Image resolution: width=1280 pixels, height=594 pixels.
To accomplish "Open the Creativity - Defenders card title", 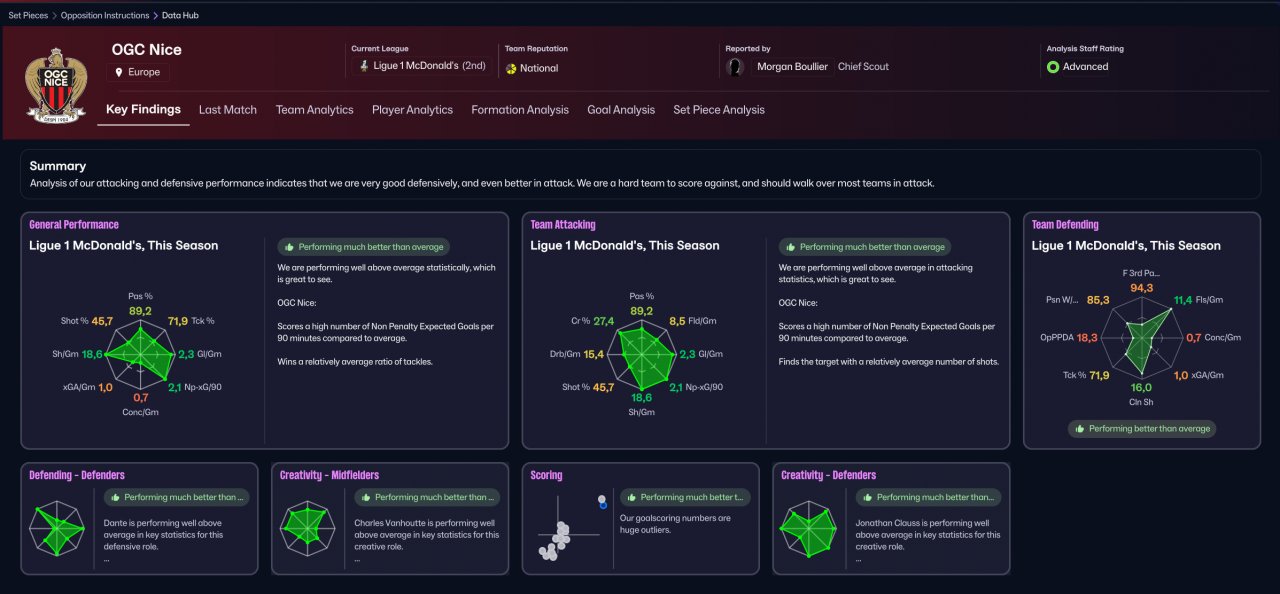I will coord(829,475).
